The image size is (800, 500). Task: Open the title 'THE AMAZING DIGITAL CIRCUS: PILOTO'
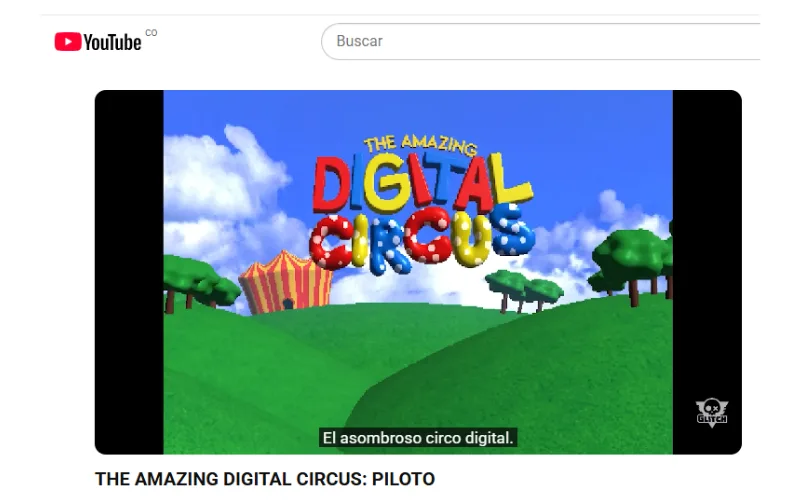point(265,479)
